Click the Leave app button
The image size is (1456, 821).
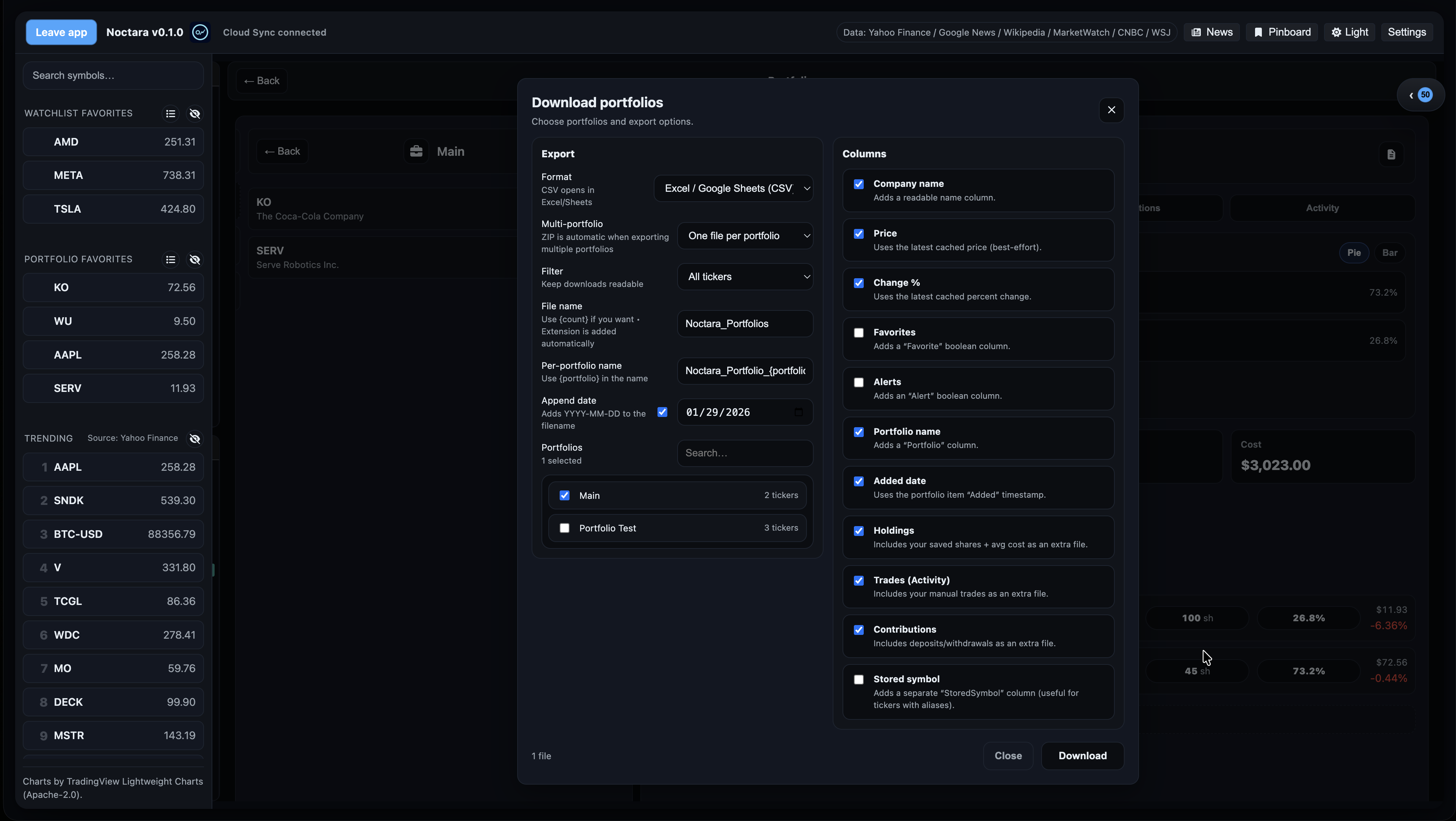pos(61,32)
